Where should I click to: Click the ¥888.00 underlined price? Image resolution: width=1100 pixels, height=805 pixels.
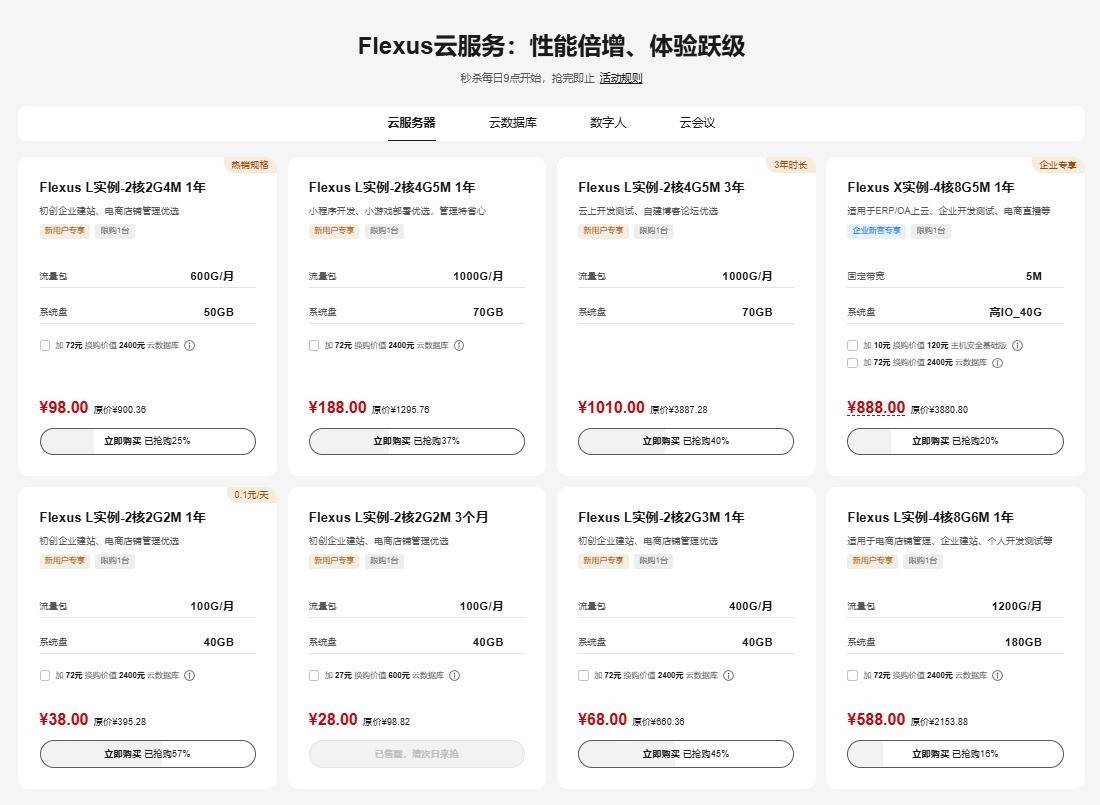tap(876, 408)
